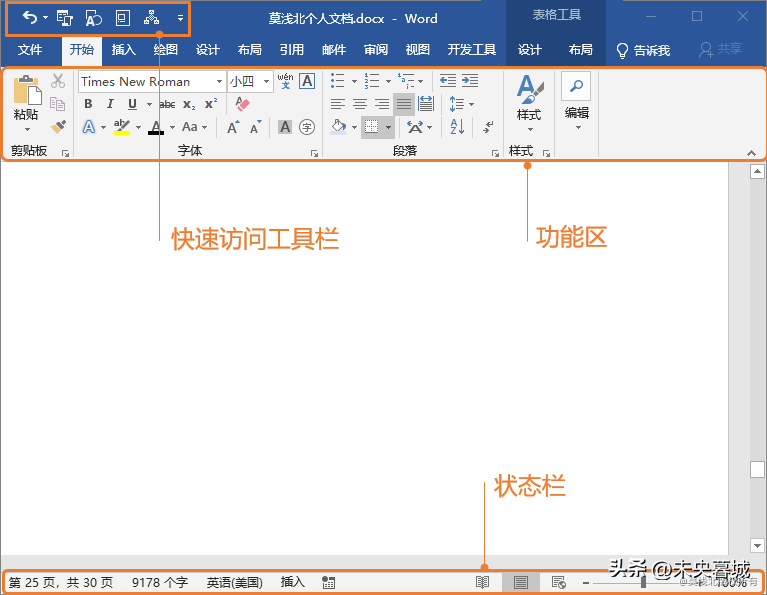This screenshot has width=767, height=595.
Task: Switch to the 审阅 Review tab
Action: tap(376, 50)
